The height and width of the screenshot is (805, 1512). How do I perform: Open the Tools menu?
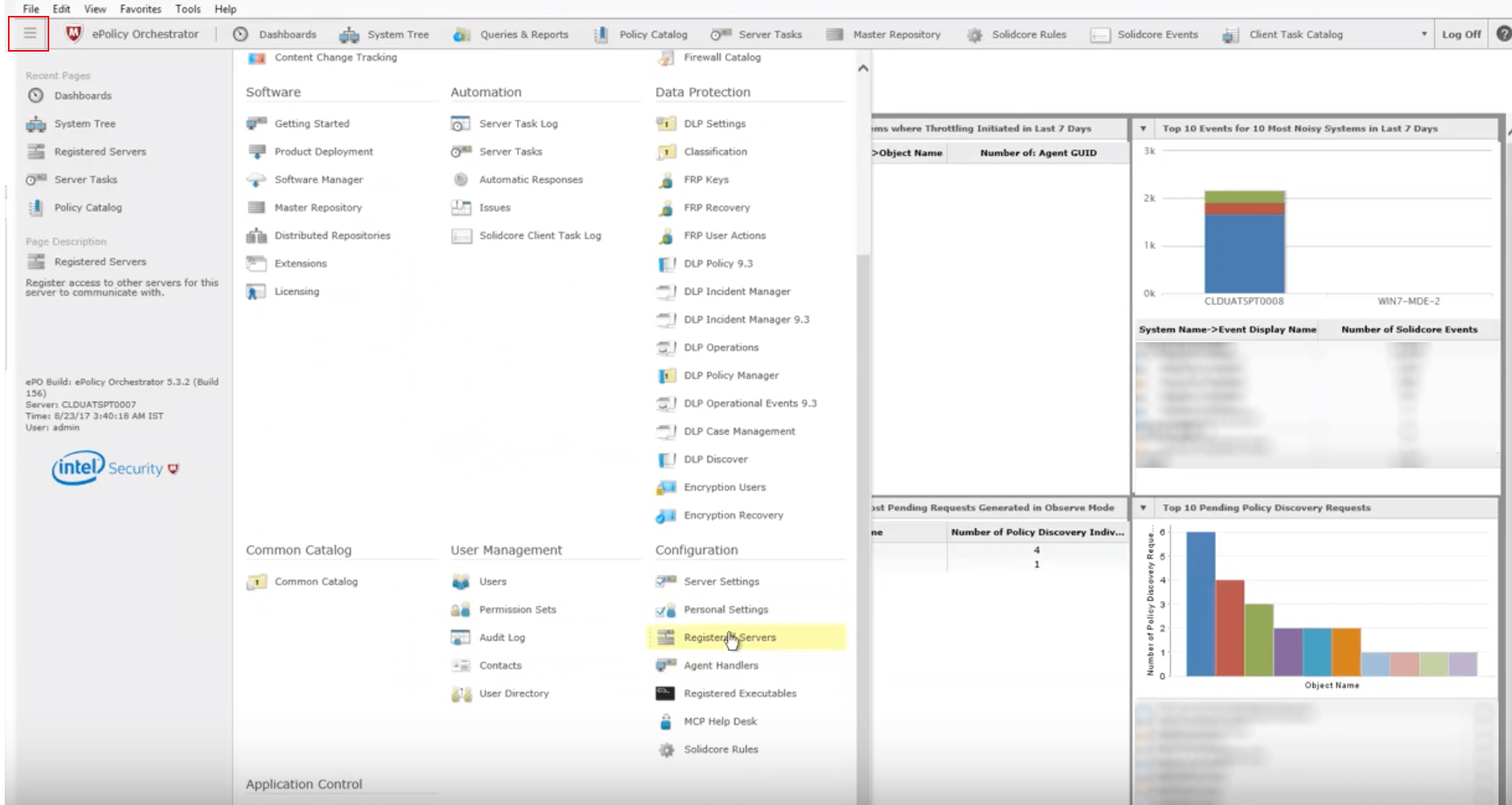click(x=187, y=9)
